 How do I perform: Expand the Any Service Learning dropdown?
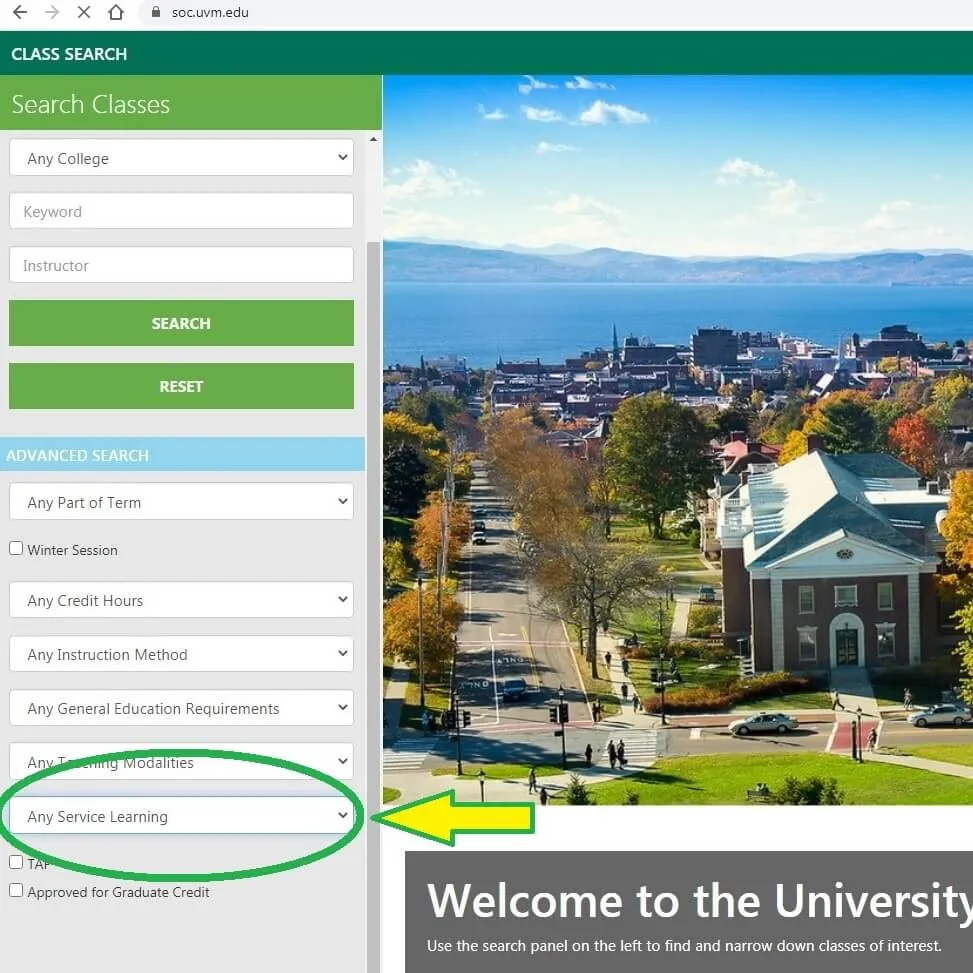pyautogui.click(x=181, y=816)
